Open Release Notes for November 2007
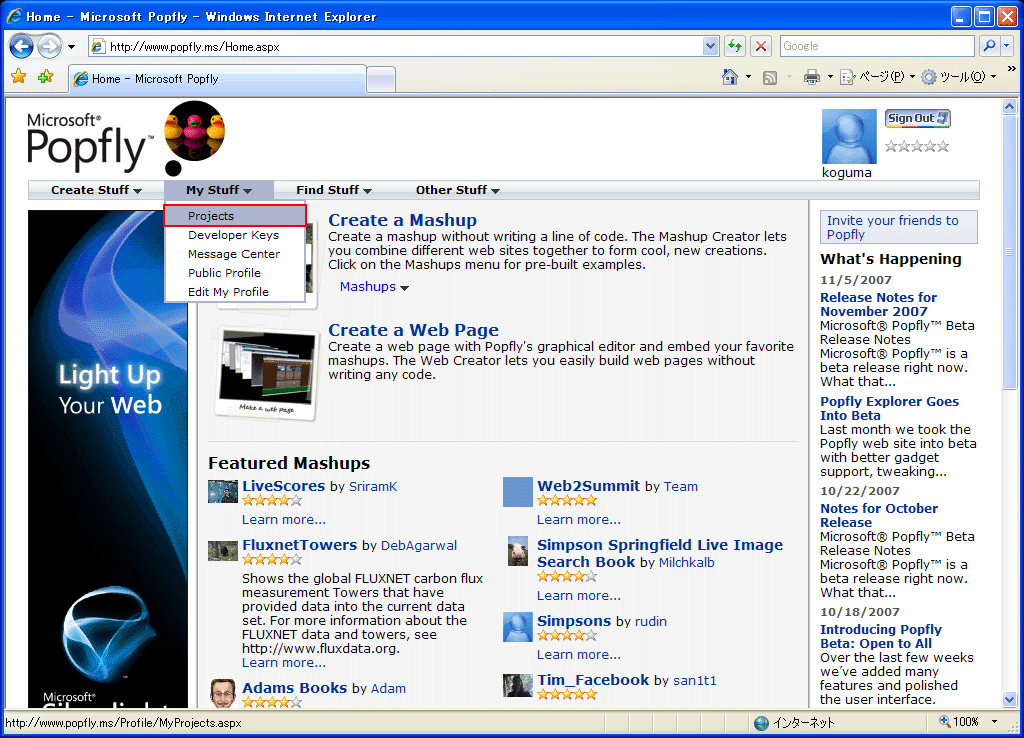Viewport: 1024px width, 738px height. point(878,304)
